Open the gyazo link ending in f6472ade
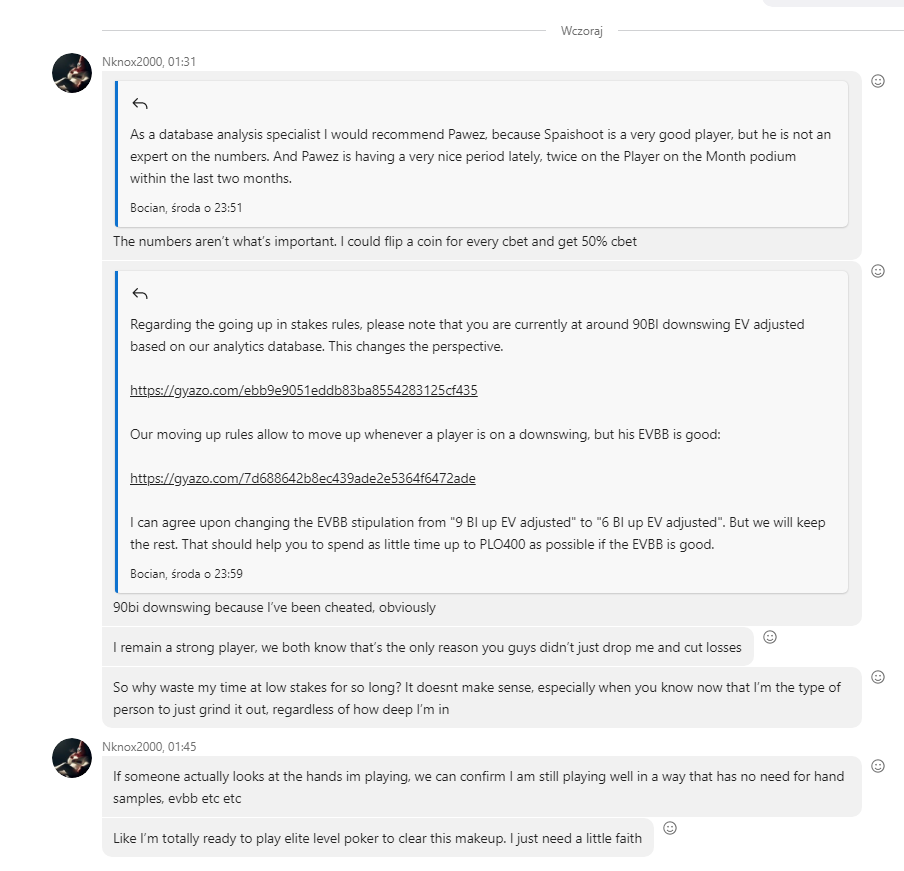904x871 pixels. point(302,478)
